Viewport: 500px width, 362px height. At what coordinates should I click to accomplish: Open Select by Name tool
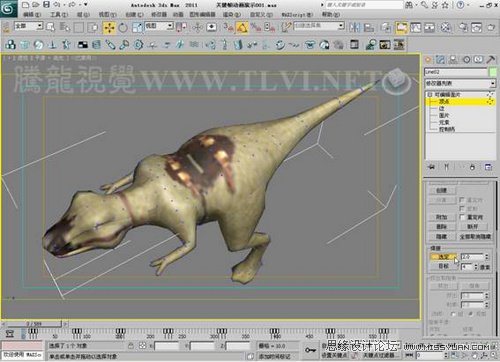pos(64,27)
